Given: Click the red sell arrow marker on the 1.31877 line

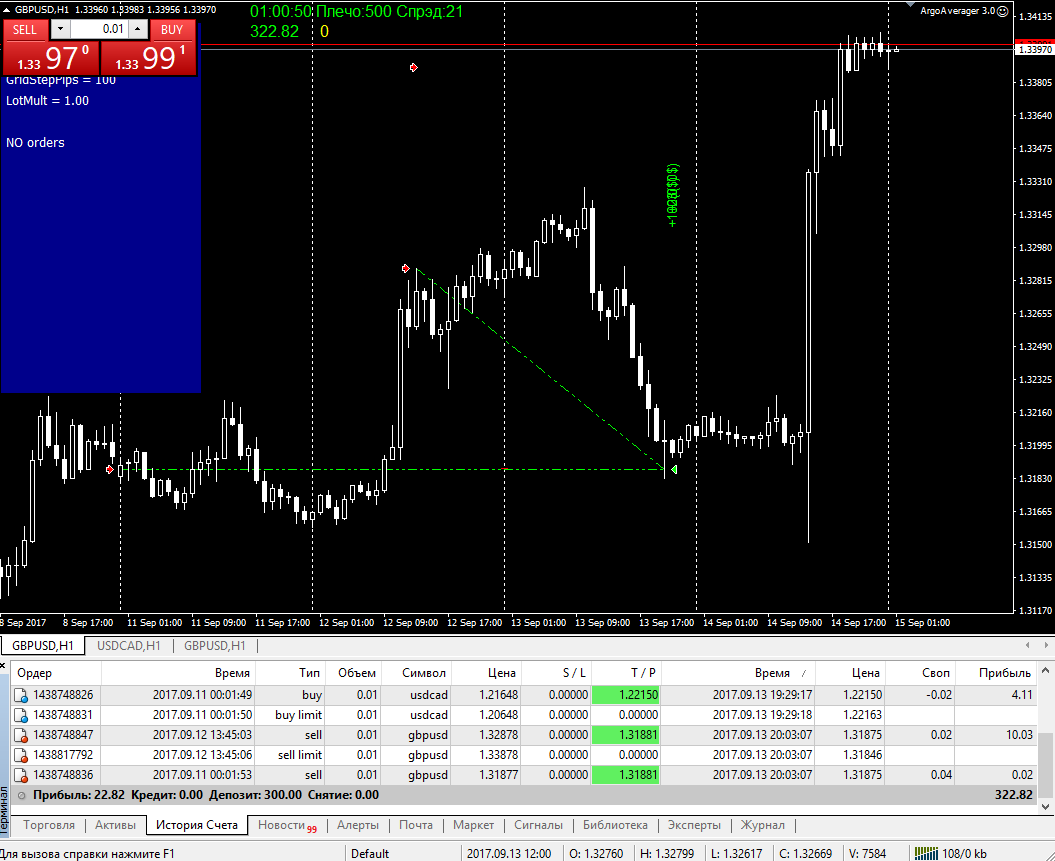Looking at the screenshot, I should click(110, 470).
